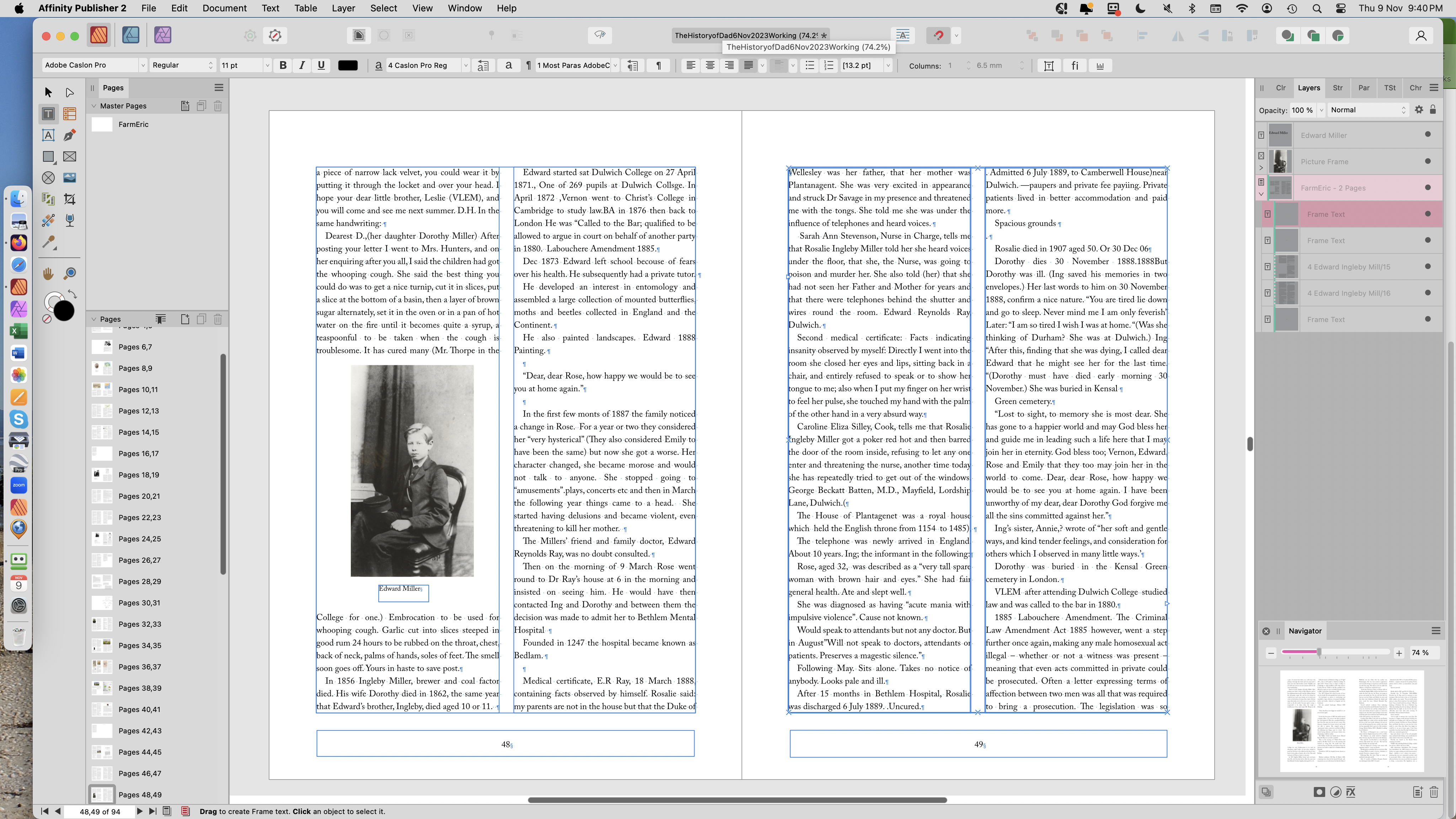Select the Transparency tool
The width and height of the screenshot is (1456, 819).
(x=70, y=220)
